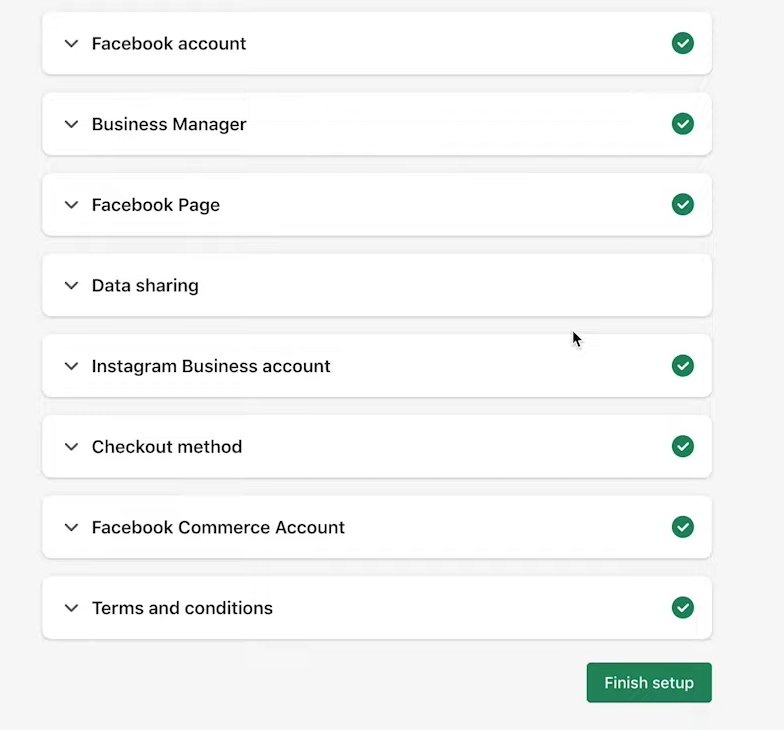This screenshot has width=784, height=730.
Task: Click the "Terms and conditions" section title
Action: pyautogui.click(x=182, y=608)
